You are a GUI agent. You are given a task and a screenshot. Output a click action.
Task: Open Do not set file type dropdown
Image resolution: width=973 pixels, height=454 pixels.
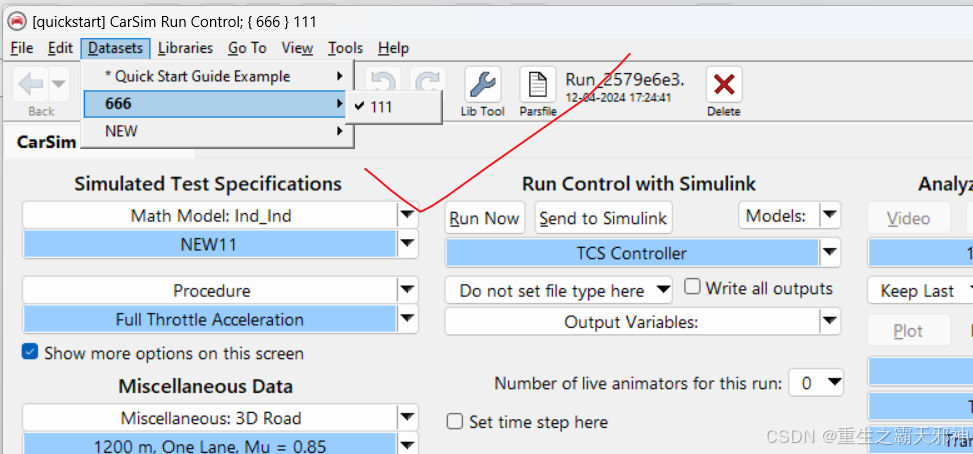558,290
